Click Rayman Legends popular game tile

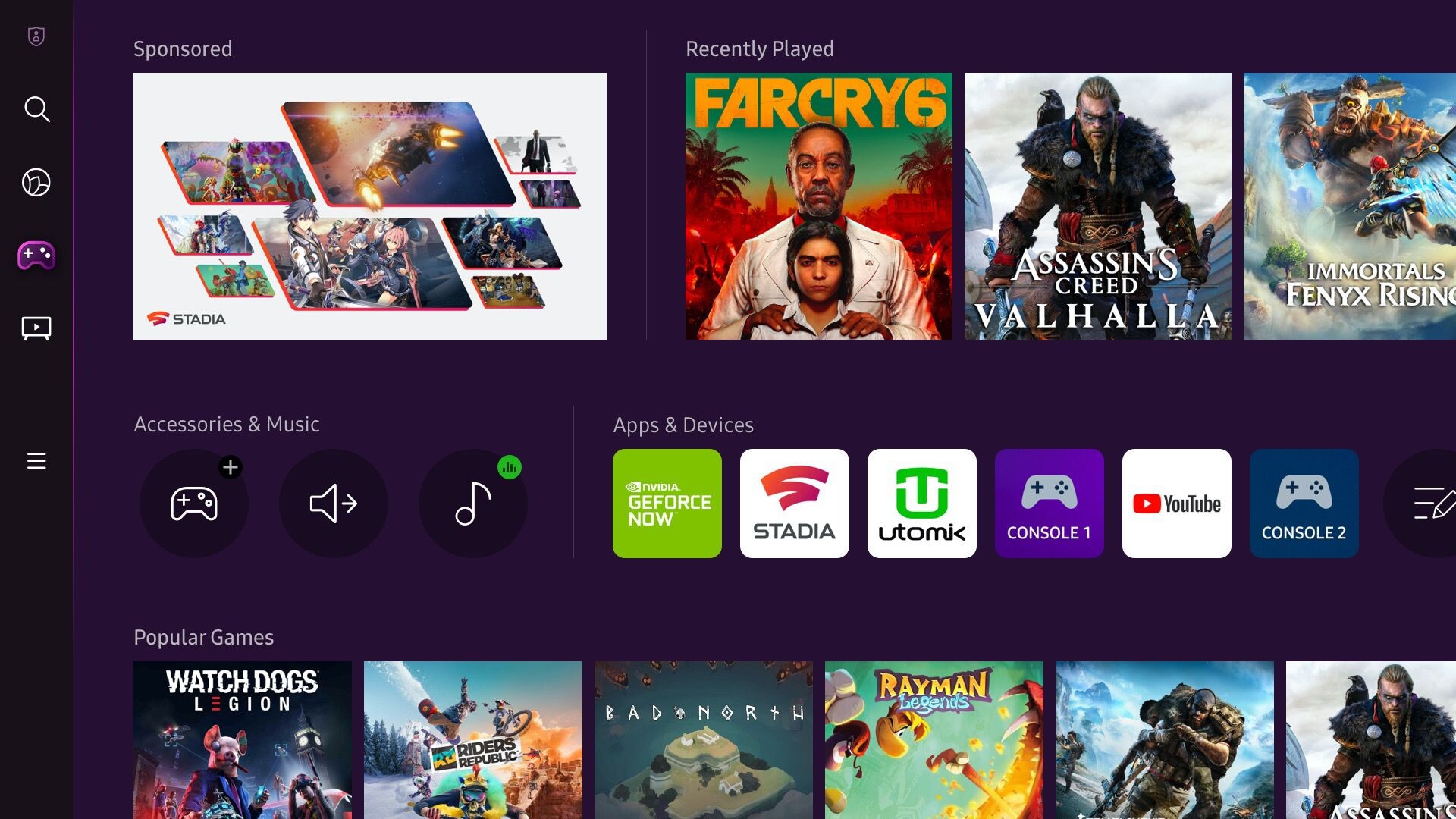934,740
